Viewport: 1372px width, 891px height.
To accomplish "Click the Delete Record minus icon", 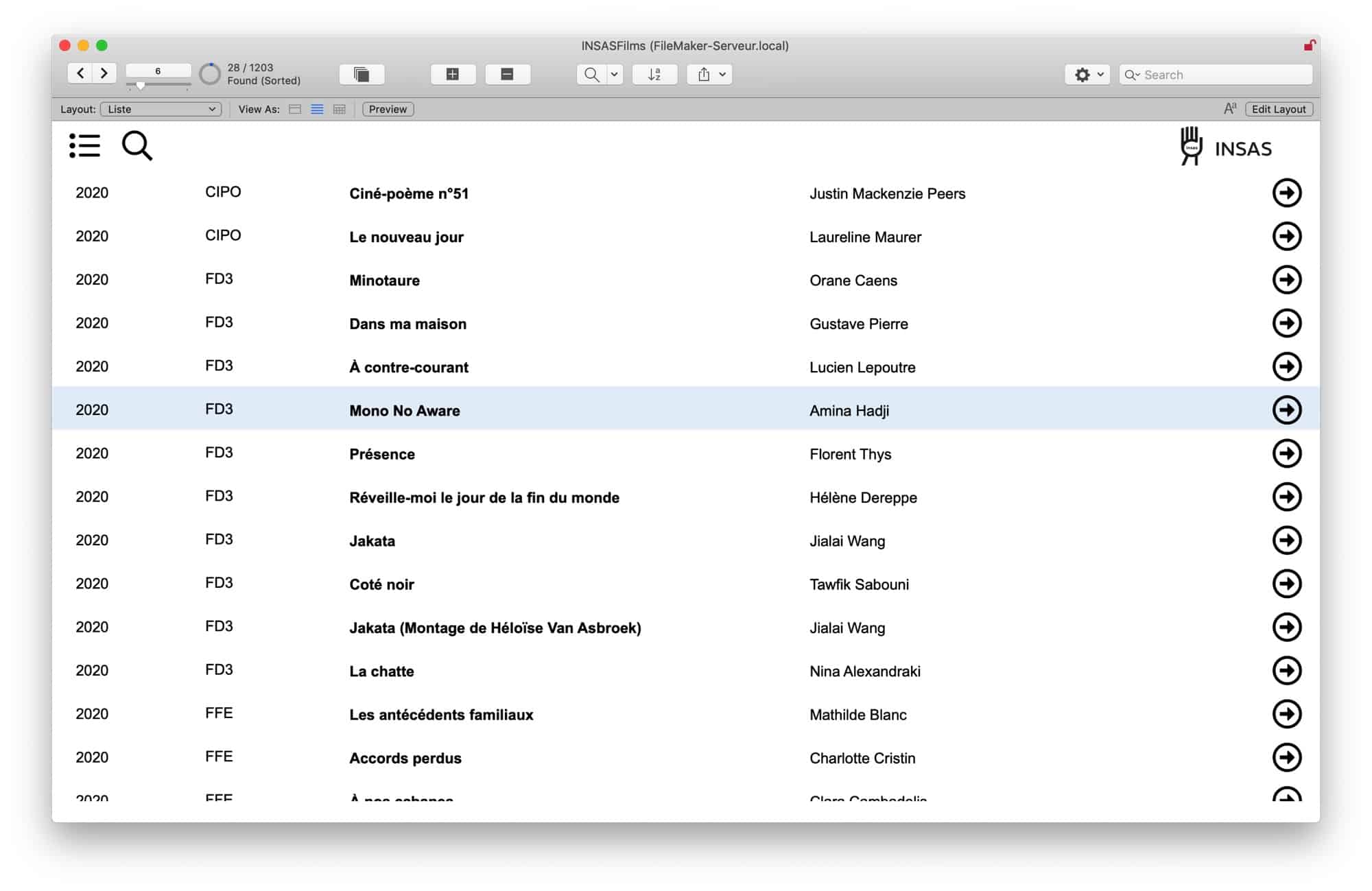I will pos(507,74).
